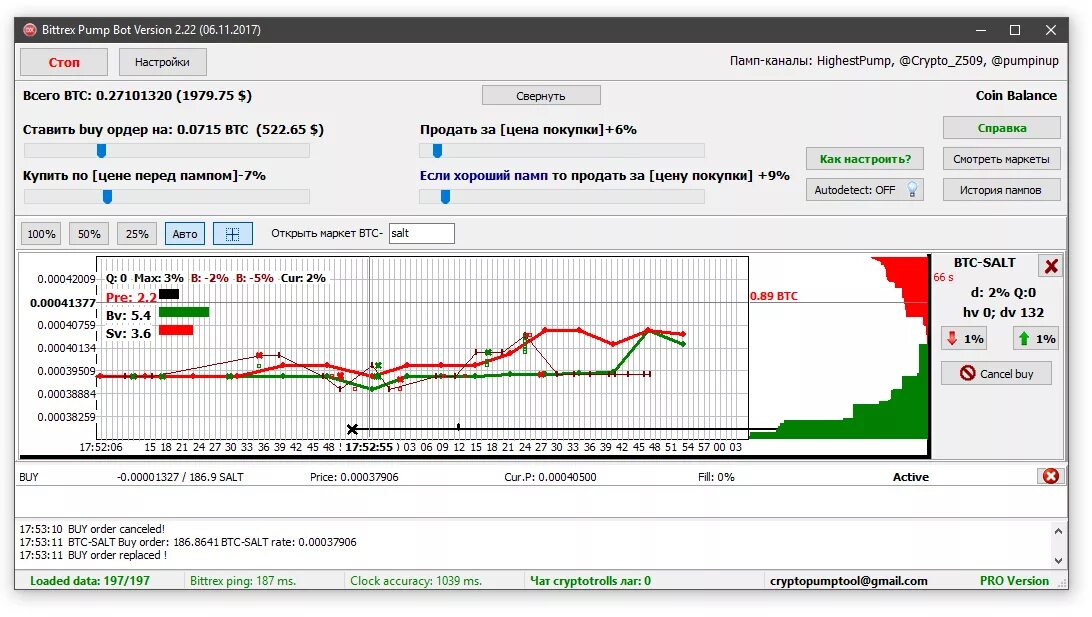Click the green order book depth area
The height and width of the screenshot is (617, 1092).
point(884,418)
